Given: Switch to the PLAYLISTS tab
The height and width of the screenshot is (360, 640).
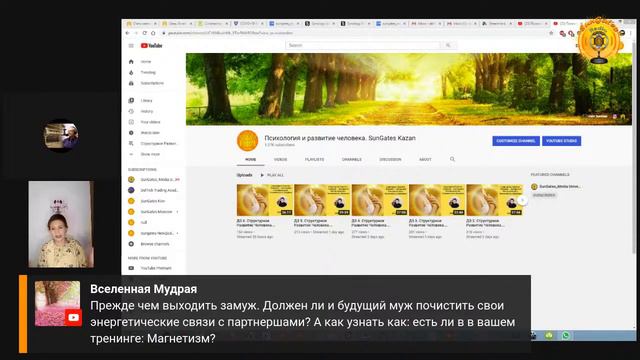Looking at the screenshot, I should point(314,160).
